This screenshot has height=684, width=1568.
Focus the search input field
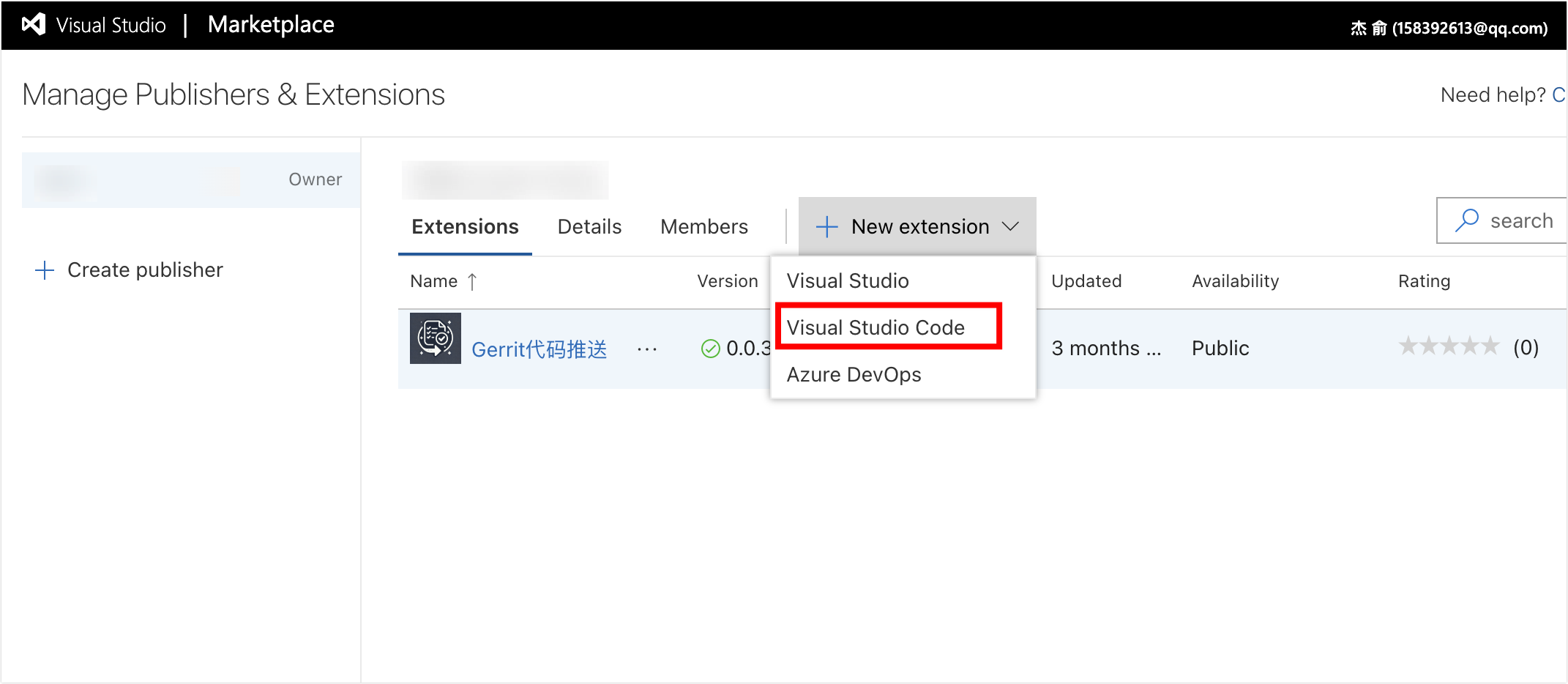1502,220
